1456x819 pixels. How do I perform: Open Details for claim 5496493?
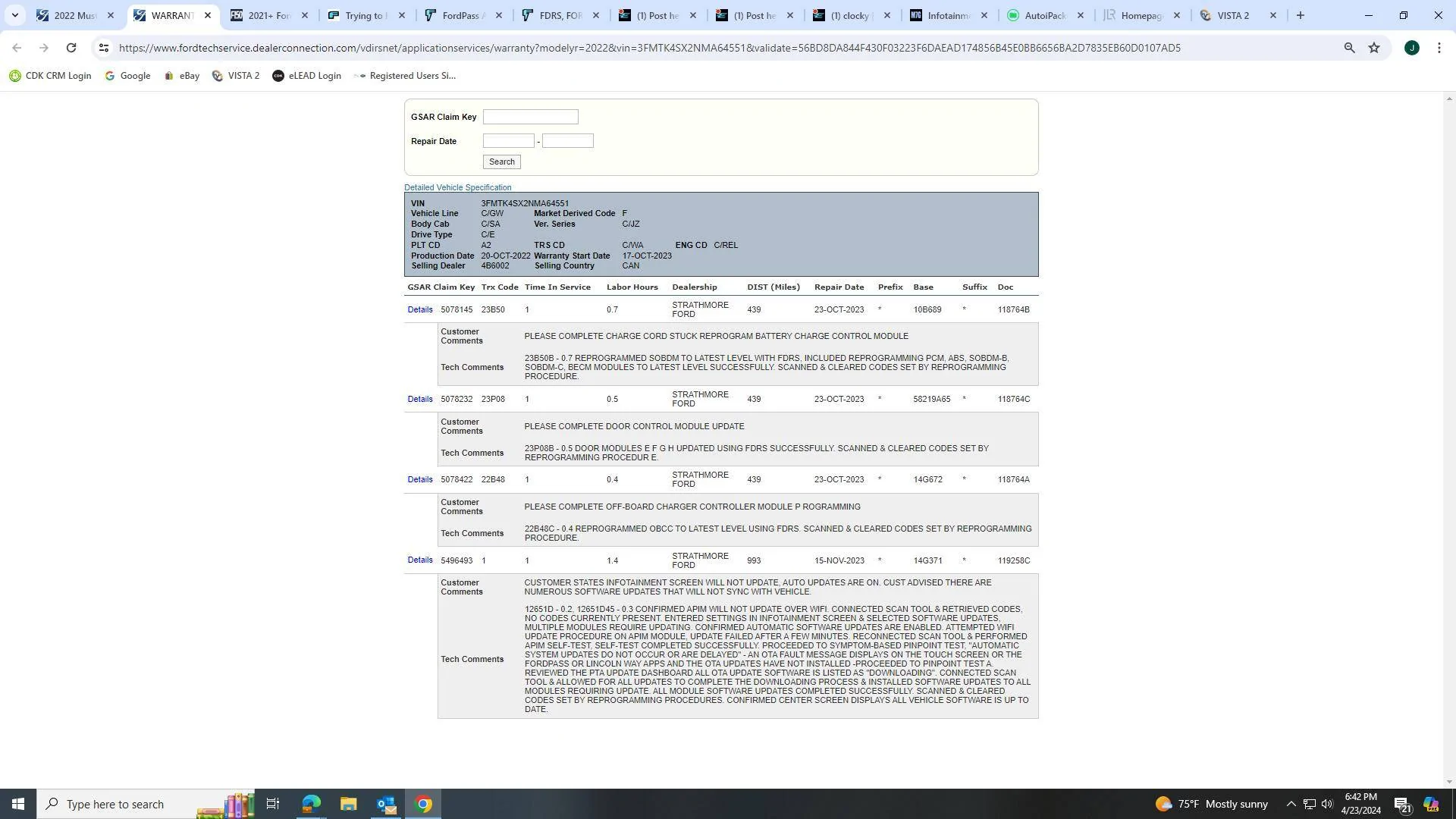pyautogui.click(x=419, y=560)
